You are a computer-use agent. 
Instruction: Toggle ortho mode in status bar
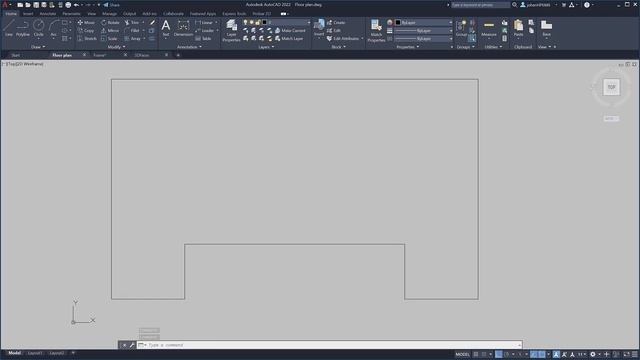pyautogui.click(x=499, y=354)
